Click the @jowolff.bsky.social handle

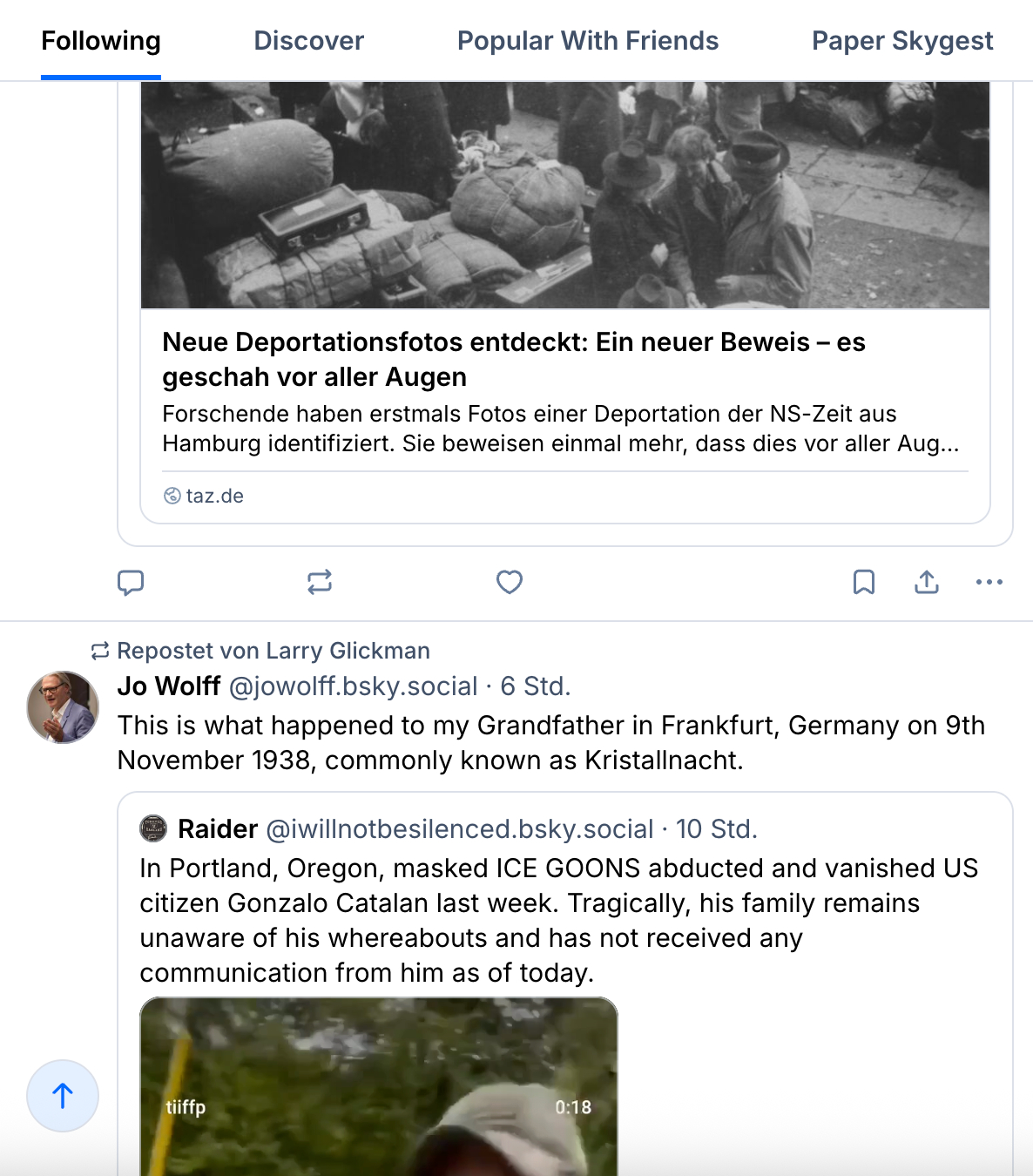coord(353,686)
